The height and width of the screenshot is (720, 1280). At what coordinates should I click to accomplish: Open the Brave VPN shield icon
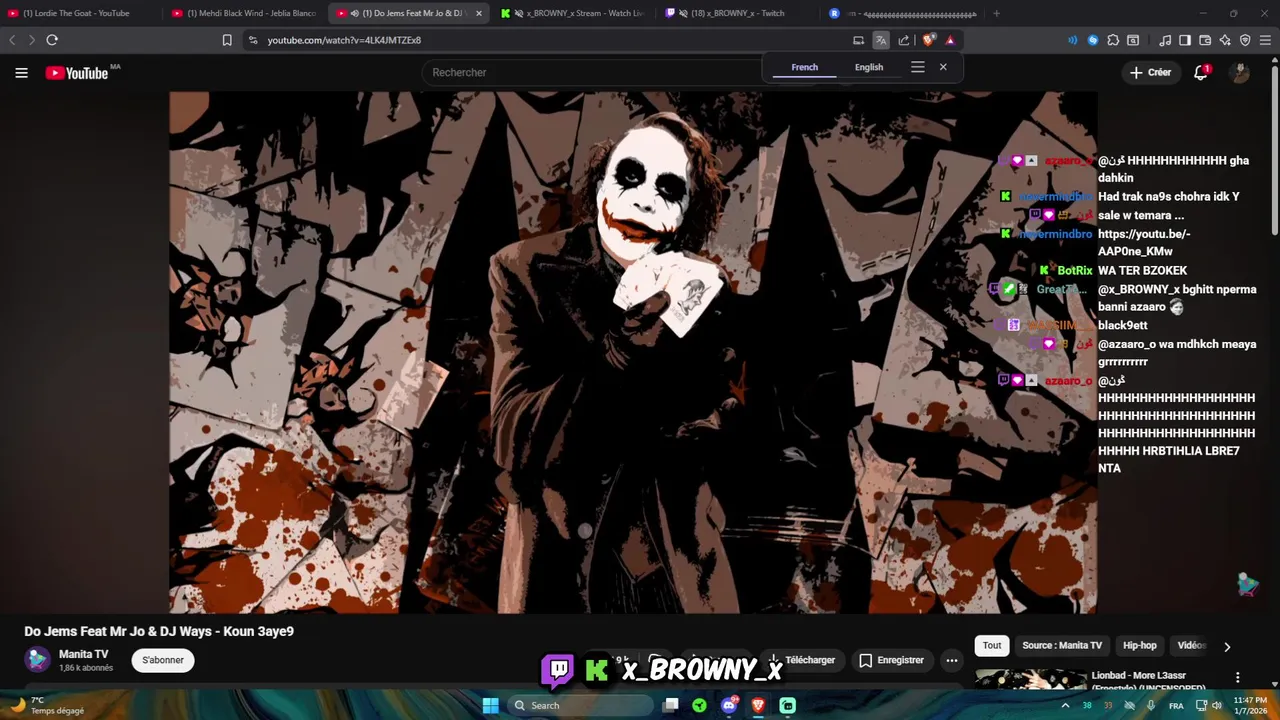click(1245, 40)
